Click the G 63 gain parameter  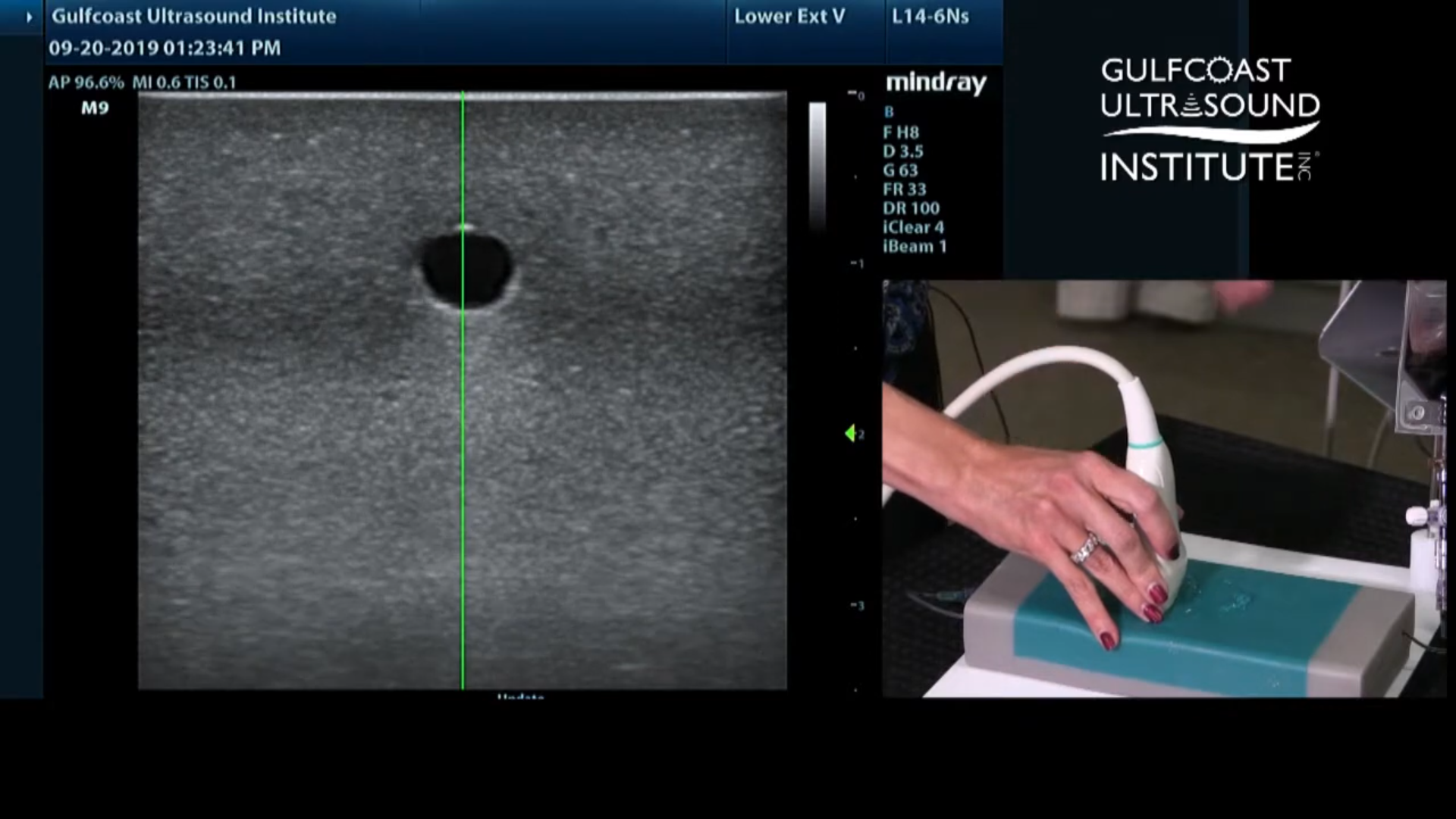tap(900, 171)
